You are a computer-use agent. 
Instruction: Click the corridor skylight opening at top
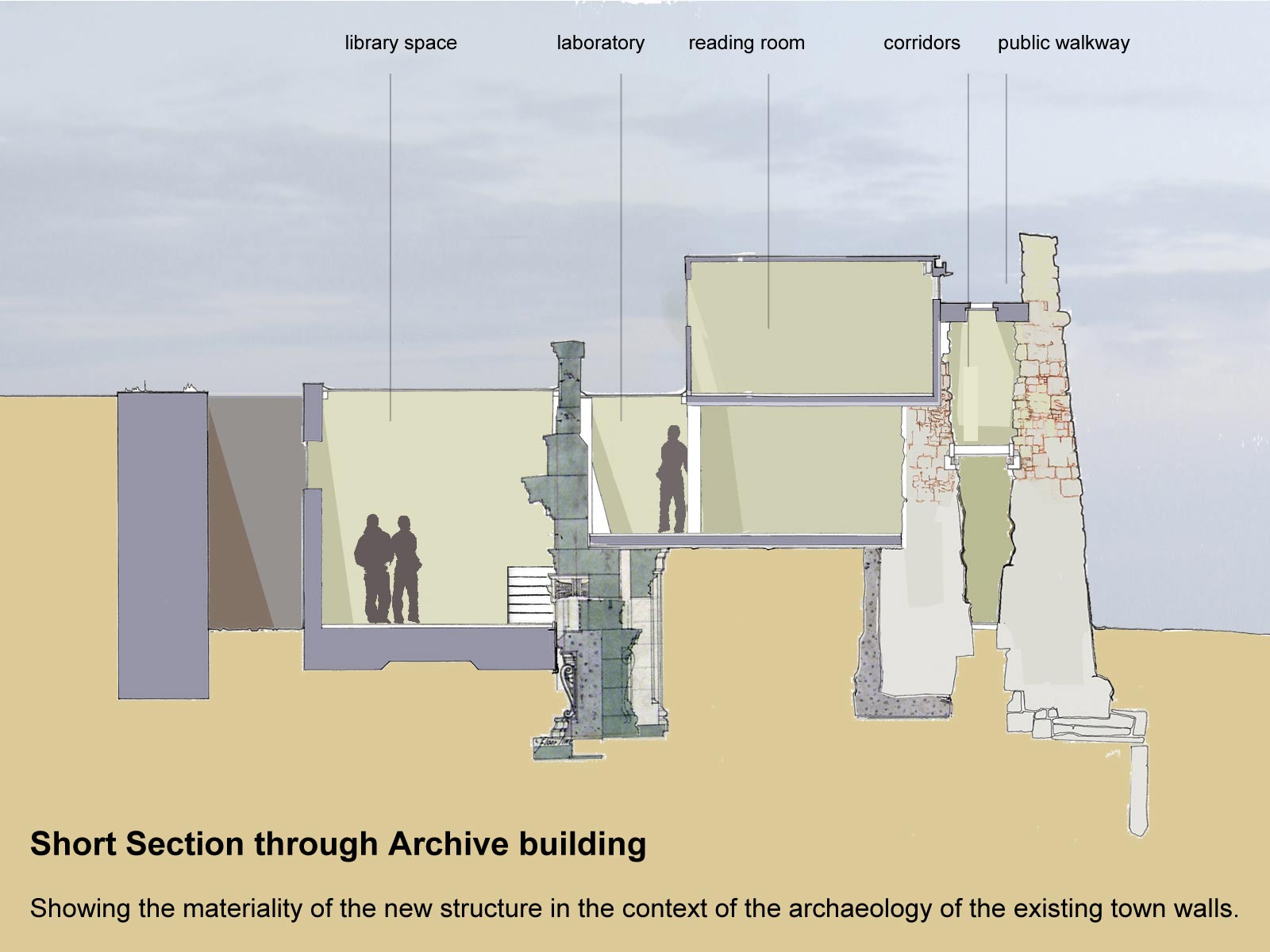coord(982,307)
